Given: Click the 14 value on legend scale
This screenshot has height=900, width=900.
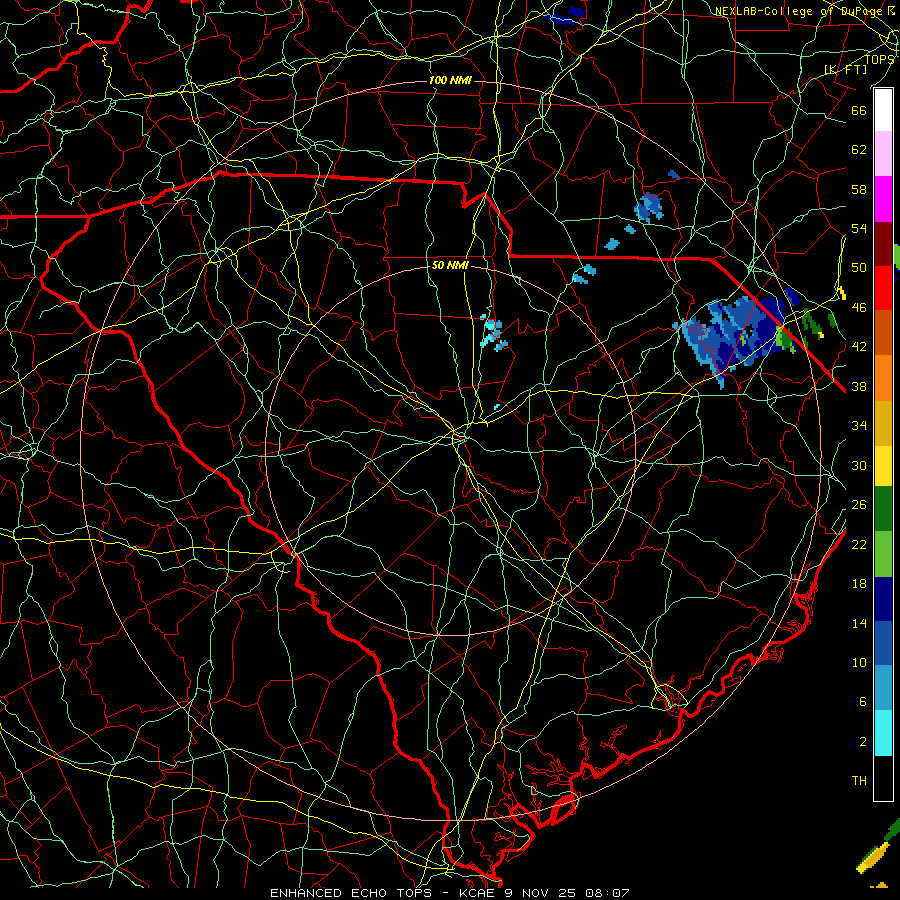Looking at the screenshot, I should coord(859,623).
